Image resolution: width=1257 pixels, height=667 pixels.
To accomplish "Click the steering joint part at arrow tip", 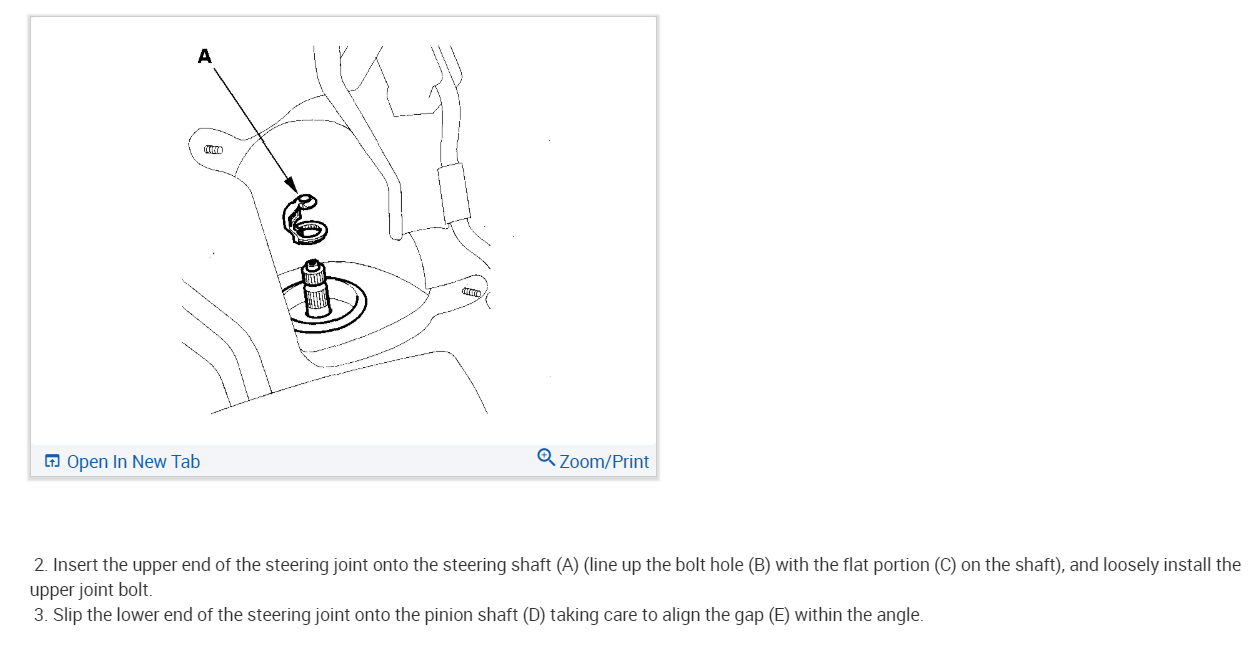I will (304, 219).
